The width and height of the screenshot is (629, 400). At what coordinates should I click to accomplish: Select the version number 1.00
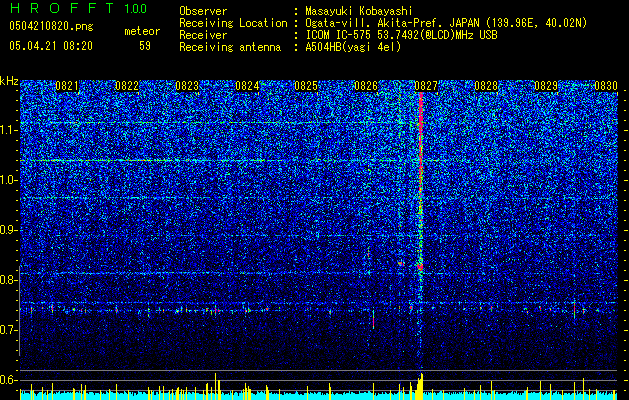tap(136, 9)
